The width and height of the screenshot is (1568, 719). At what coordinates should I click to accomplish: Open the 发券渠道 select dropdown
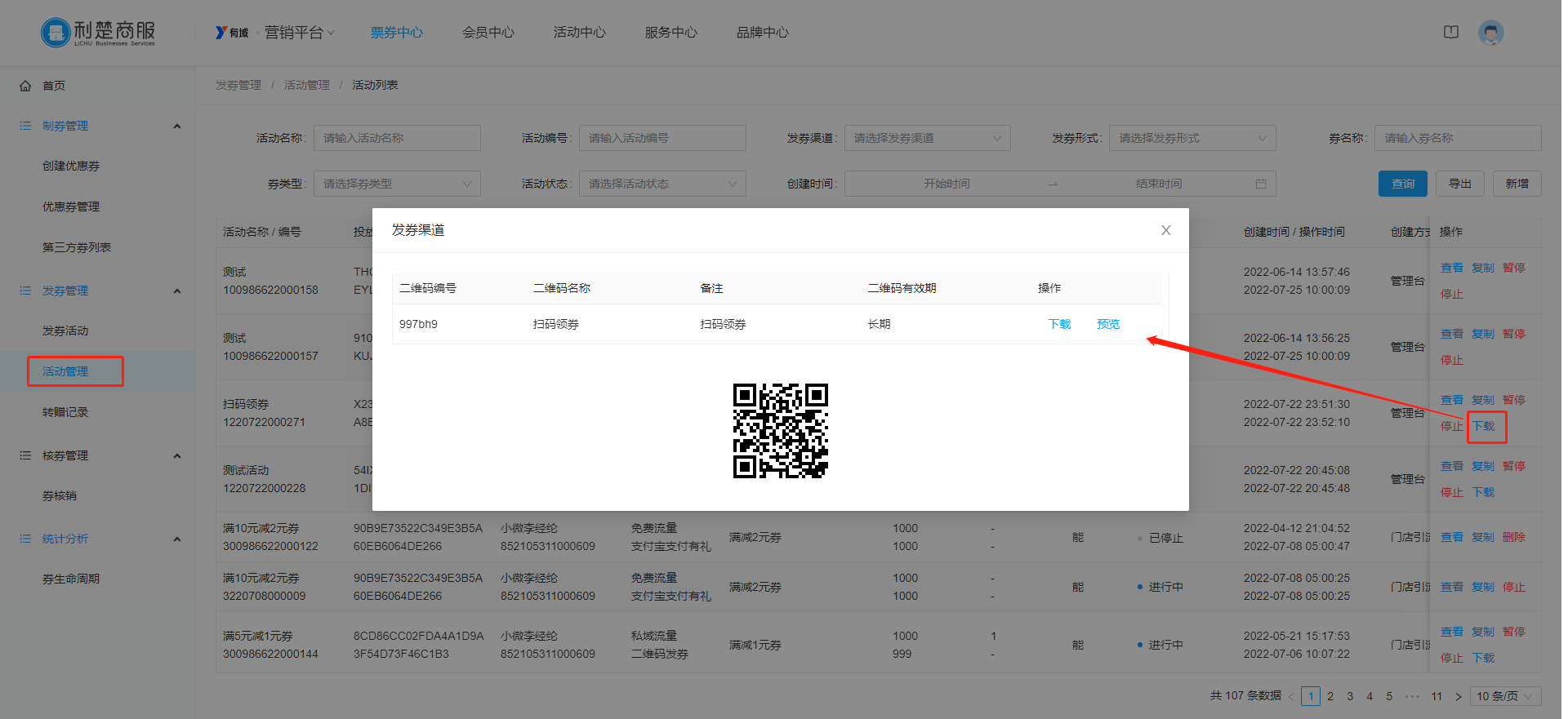[927, 138]
